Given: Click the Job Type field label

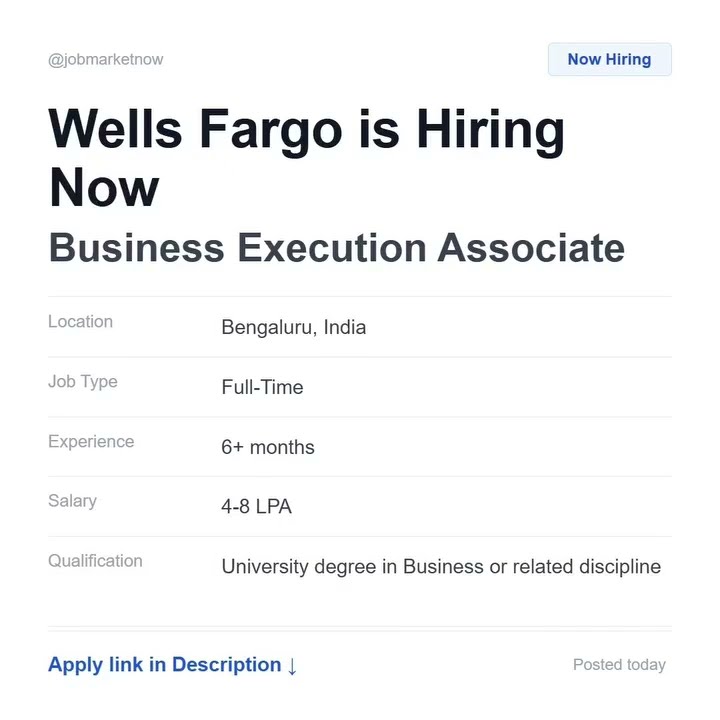Looking at the screenshot, I should click(x=82, y=382).
